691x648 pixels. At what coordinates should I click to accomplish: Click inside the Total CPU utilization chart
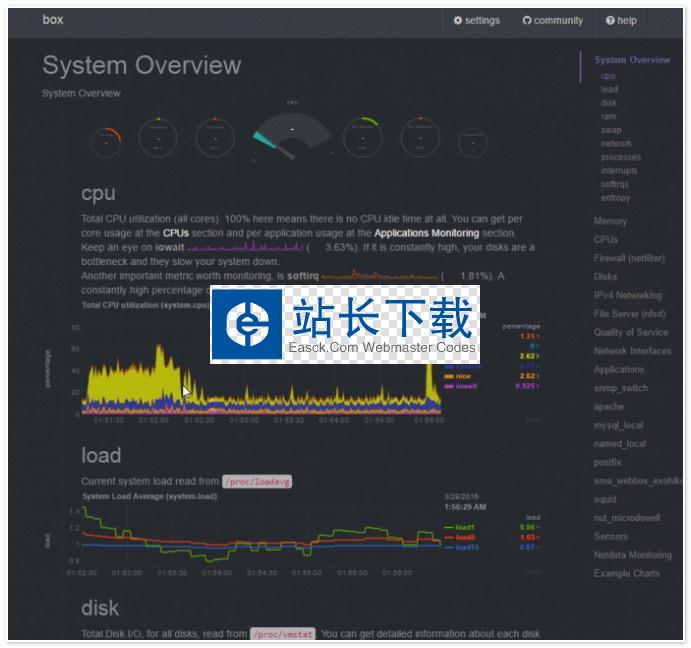pos(261,369)
